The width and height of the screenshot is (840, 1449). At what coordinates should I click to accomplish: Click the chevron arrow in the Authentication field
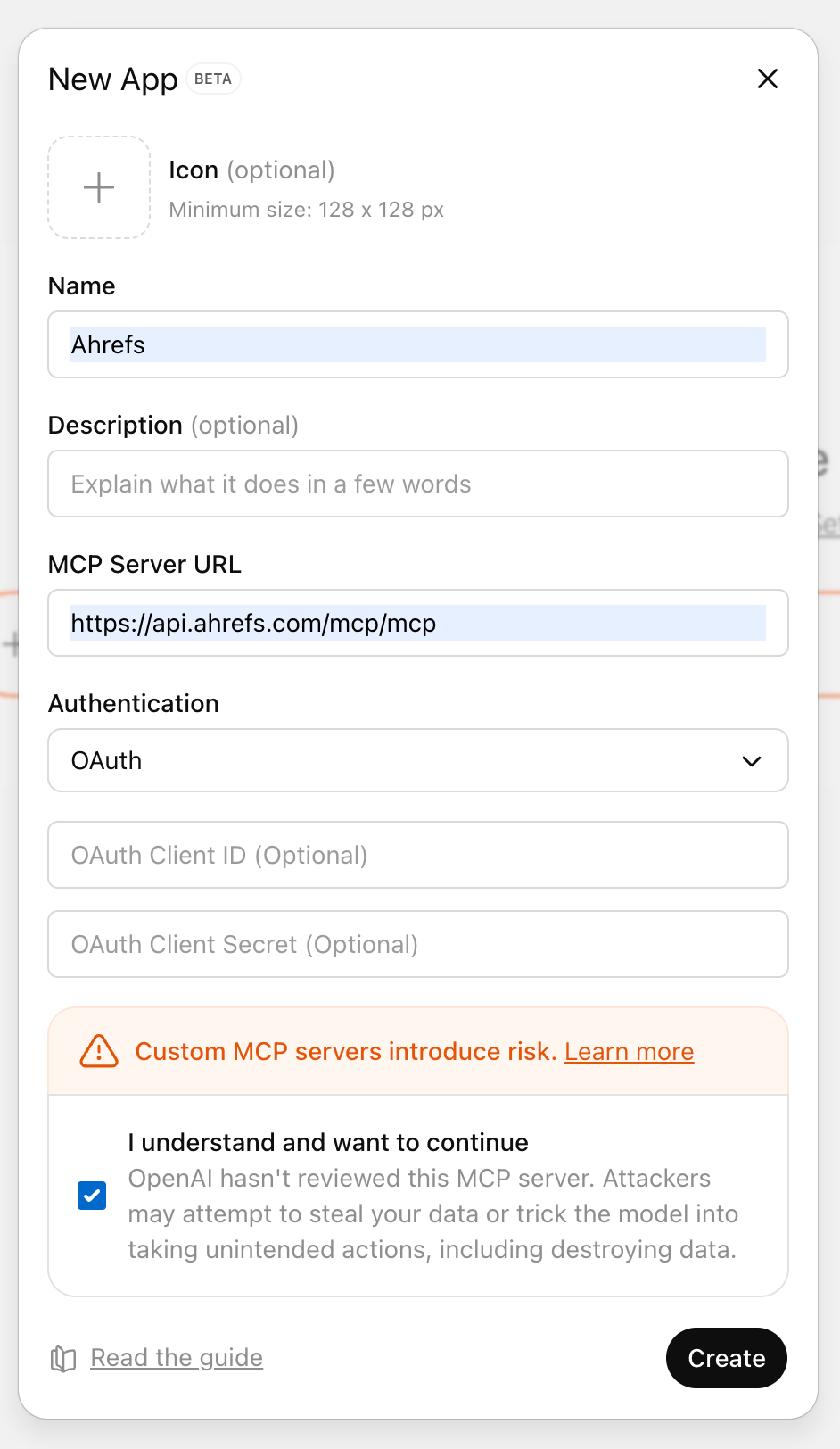(x=752, y=761)
